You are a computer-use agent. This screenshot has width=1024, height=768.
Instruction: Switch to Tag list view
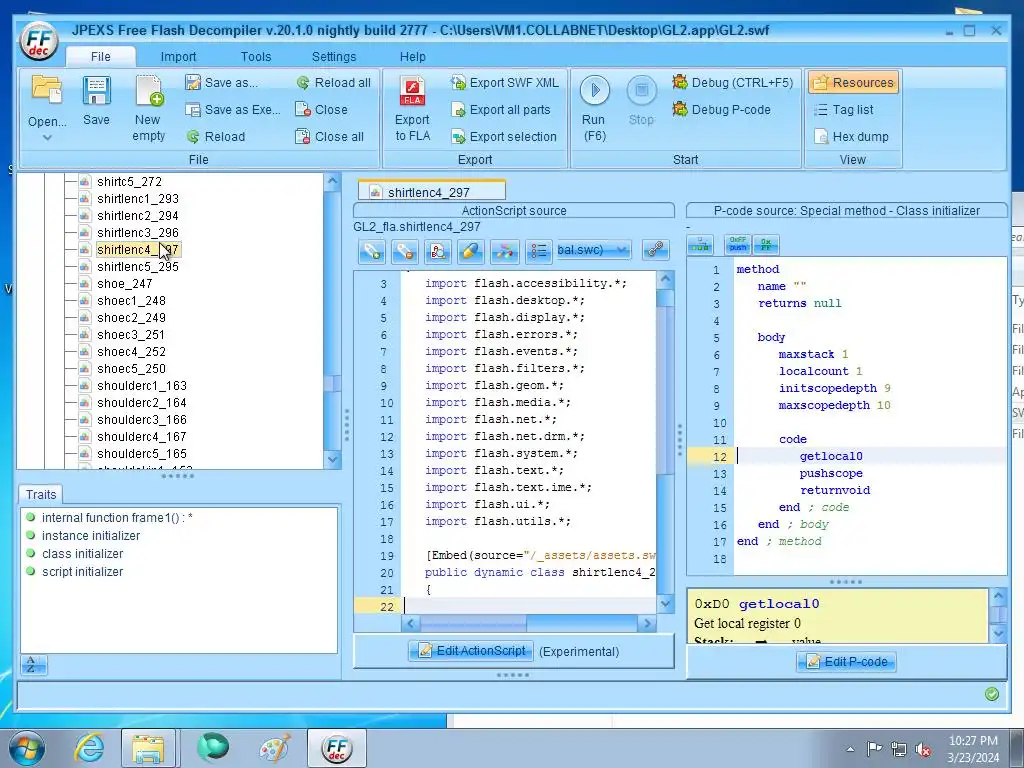pyautogui.click(x=844, y=110)
